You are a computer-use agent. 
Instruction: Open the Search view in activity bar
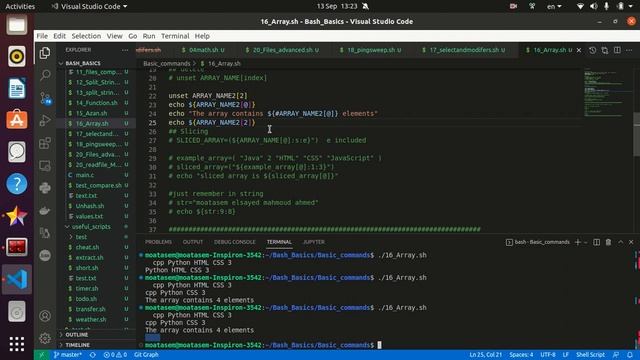45,75
